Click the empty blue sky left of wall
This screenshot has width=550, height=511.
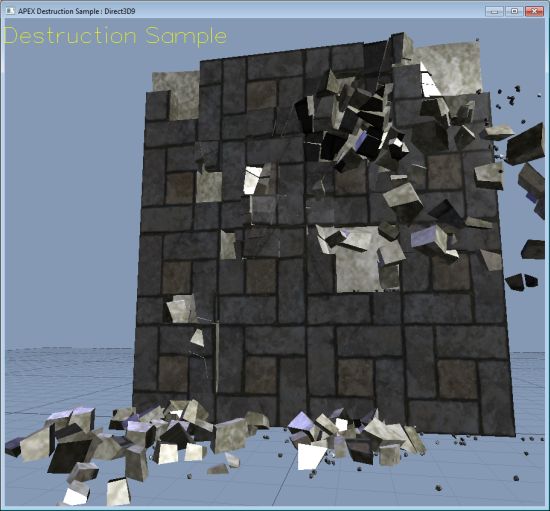[x=70, y=193]
